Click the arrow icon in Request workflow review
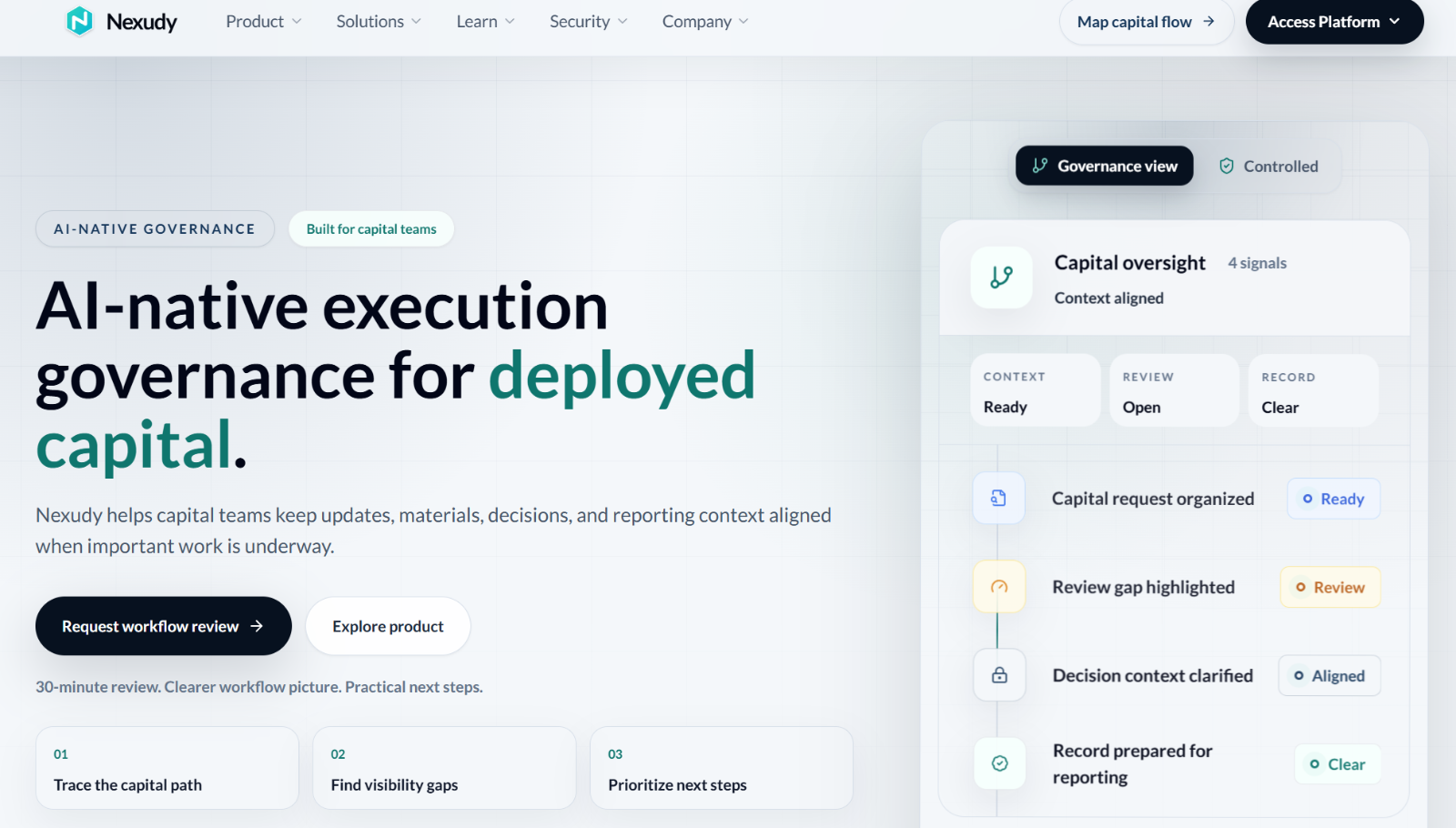1456x828 pixels. tap(257, 626)
